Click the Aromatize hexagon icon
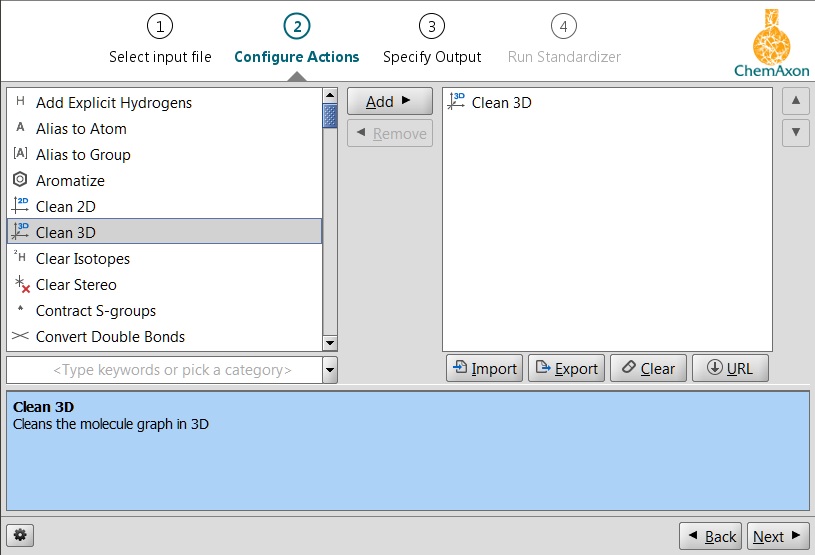Viewport: 815px width, 555px height. (20, 180)
